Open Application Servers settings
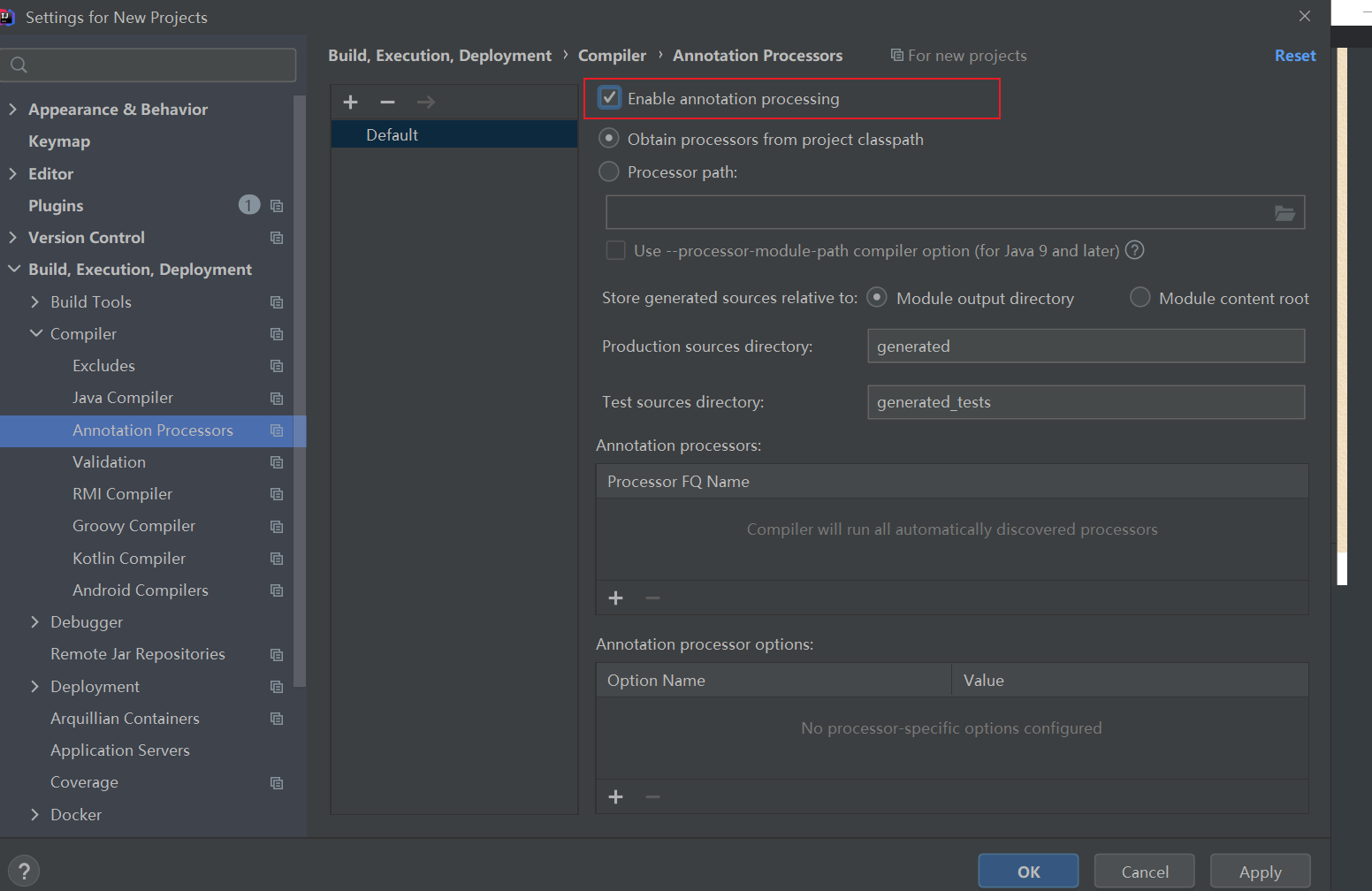This screenshot has height=891, width=1372. (120, 750)
